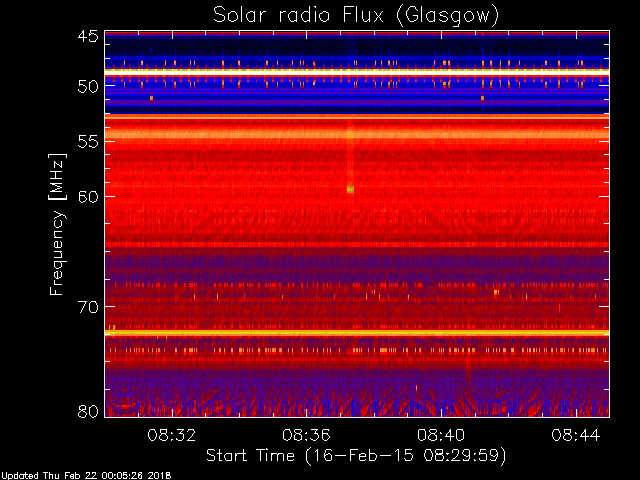Click the 70 MHz frequency axis label

coord(88,307)
